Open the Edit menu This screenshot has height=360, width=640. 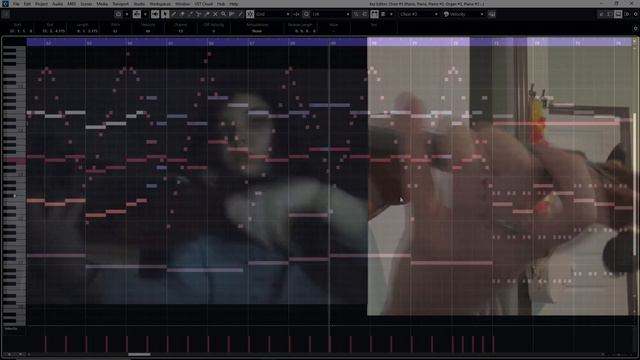click(27, 4)
